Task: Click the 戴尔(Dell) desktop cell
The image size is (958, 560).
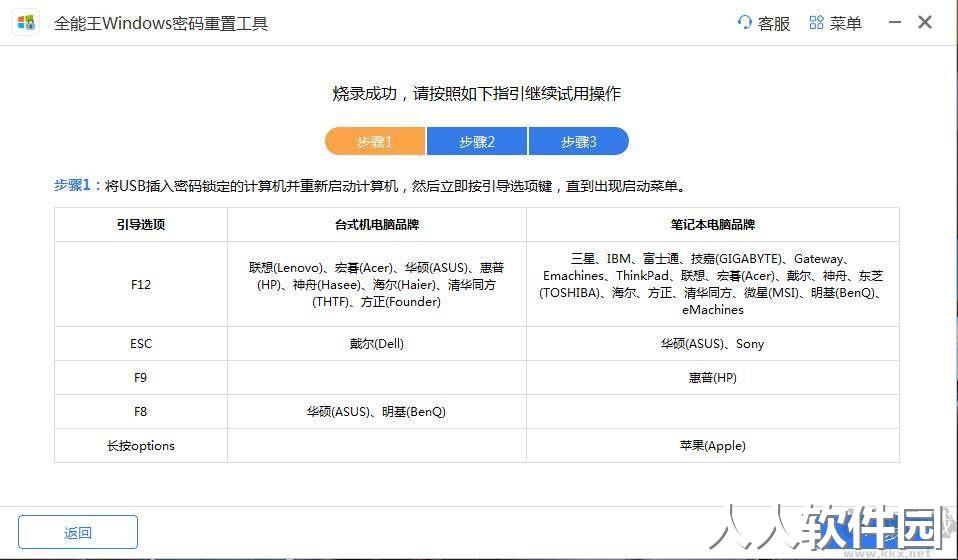Action: pos(377,343)
